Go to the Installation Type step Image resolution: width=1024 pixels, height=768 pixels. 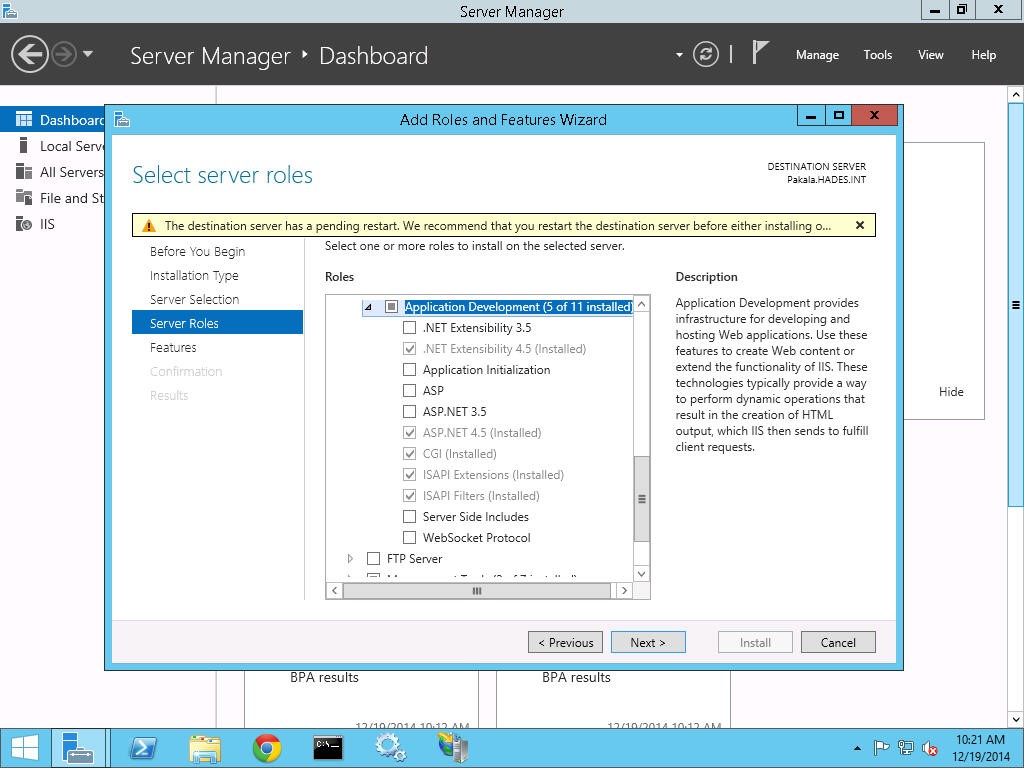coord(194,276)
